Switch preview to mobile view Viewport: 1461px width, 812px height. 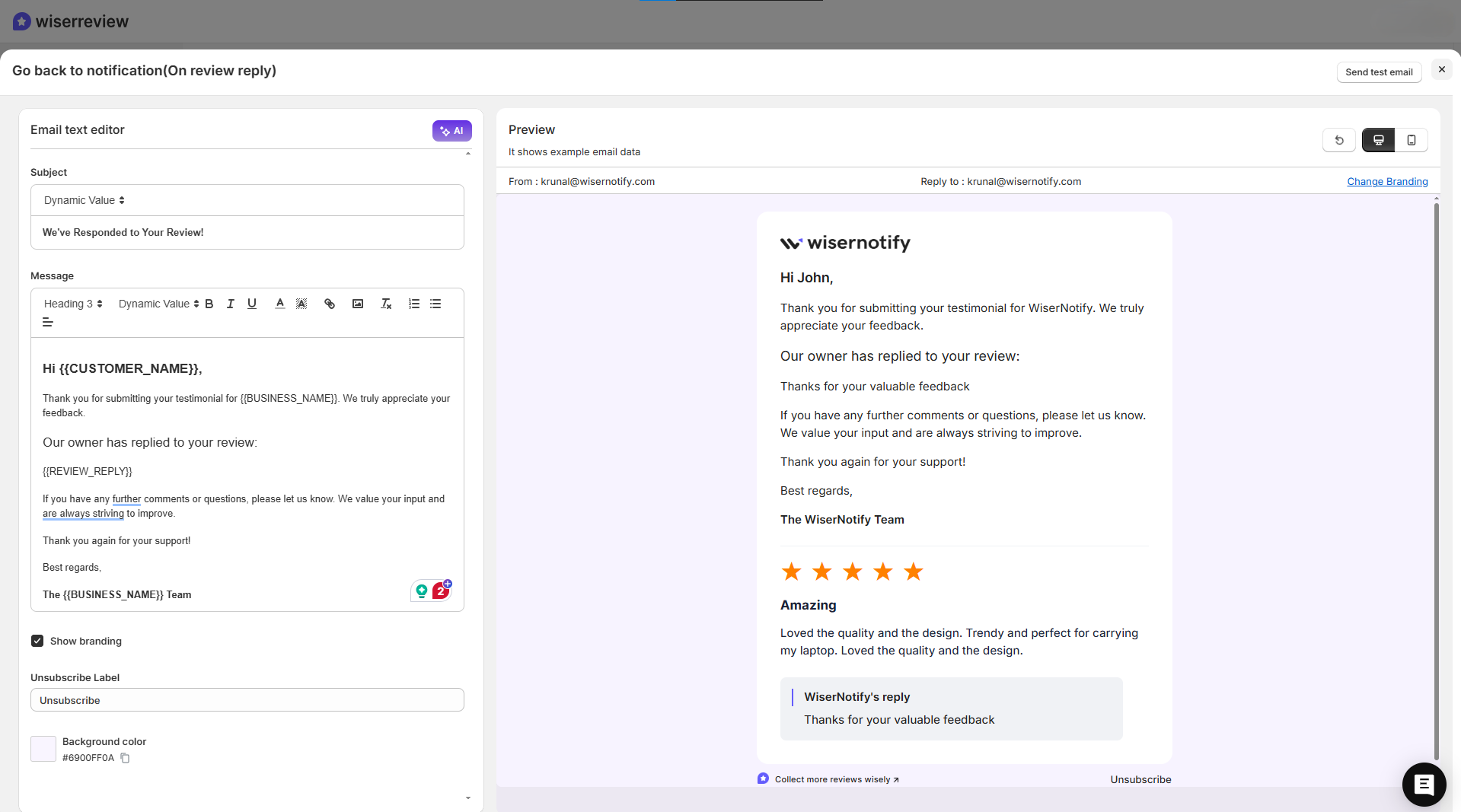click(x=1412, y=140)
